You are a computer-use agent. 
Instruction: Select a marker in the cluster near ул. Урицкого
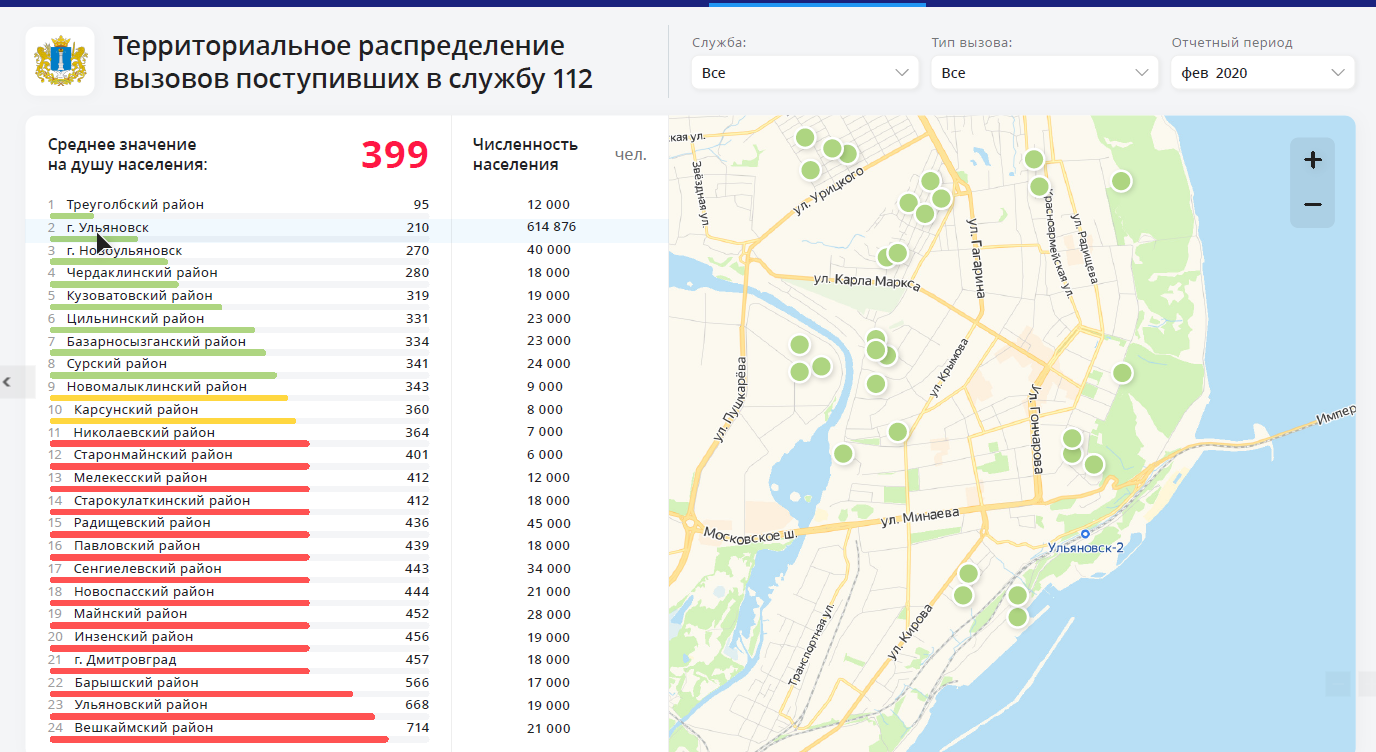tap(832, 150)
